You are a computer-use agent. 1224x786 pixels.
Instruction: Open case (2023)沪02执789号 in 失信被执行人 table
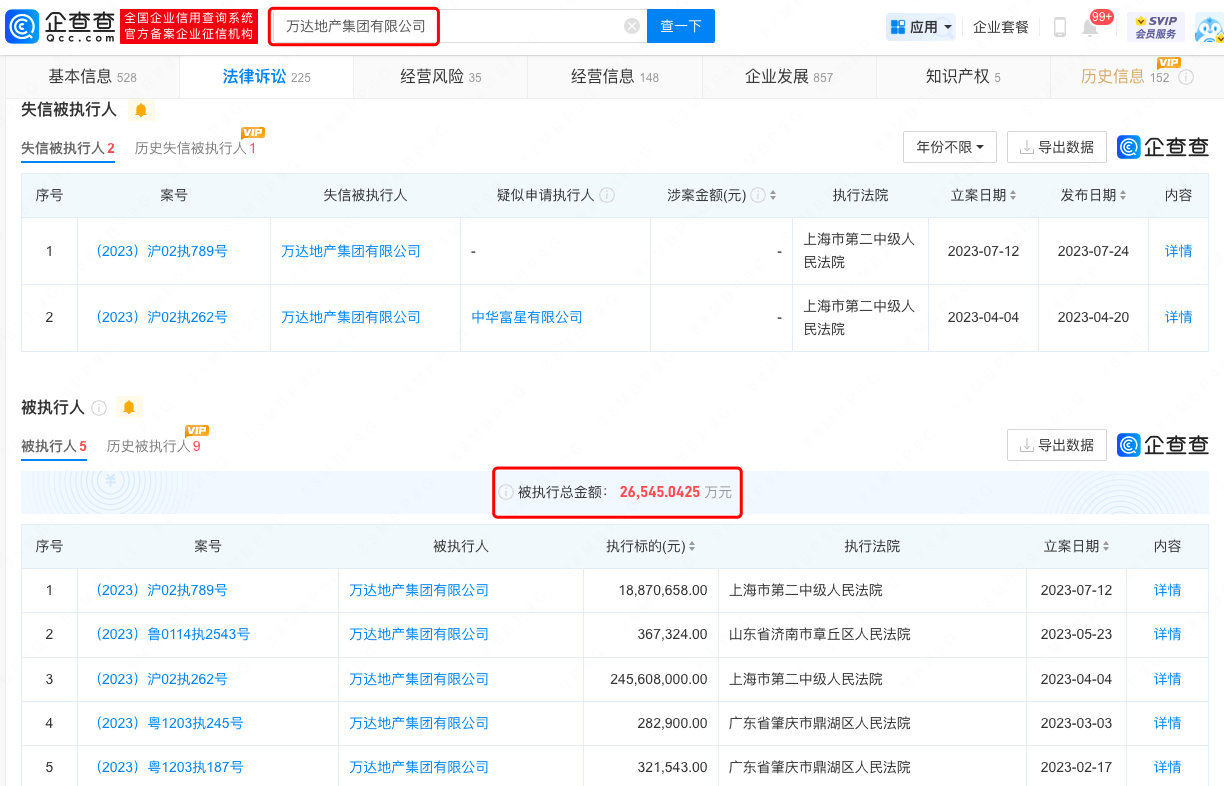pyautogui.click(x=160, y=251)
